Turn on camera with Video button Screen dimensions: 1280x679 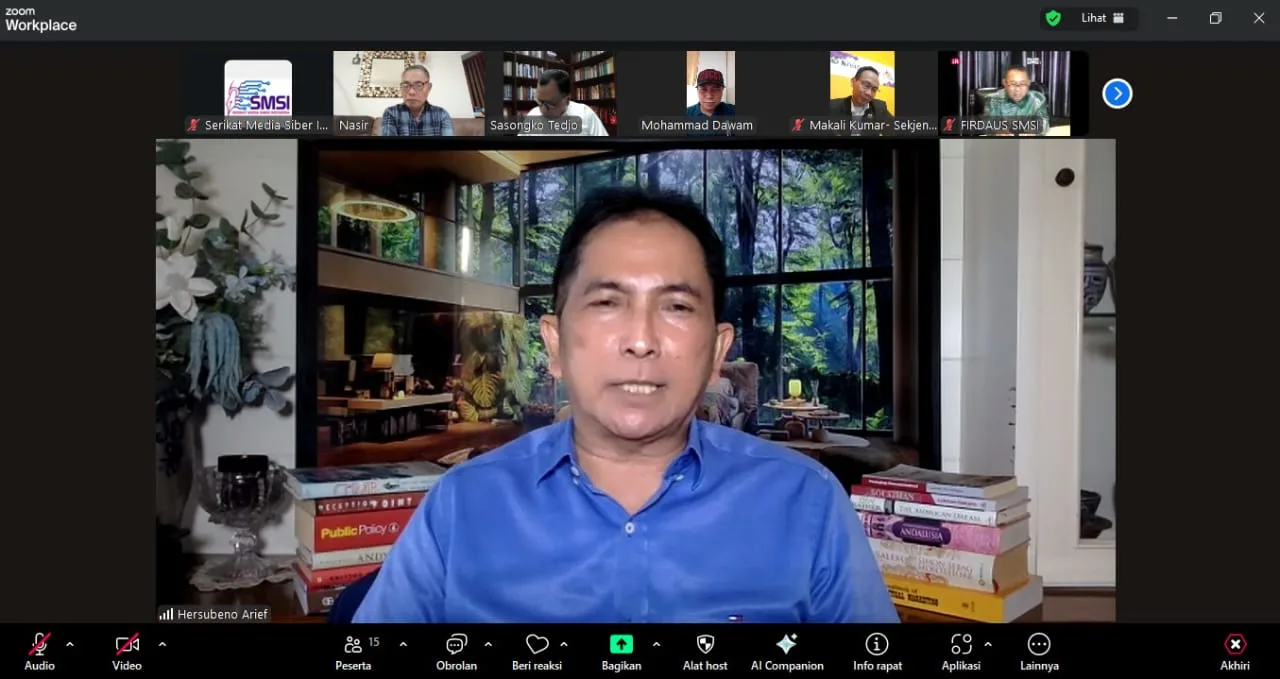[x=127, y=651]
